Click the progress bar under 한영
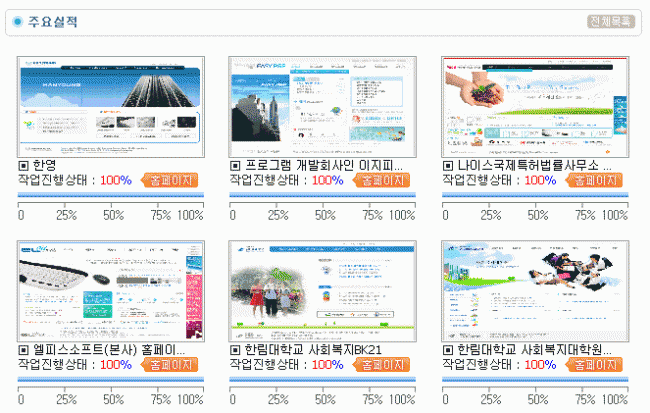Screen dimensions: 650x413 coord(111,195)
